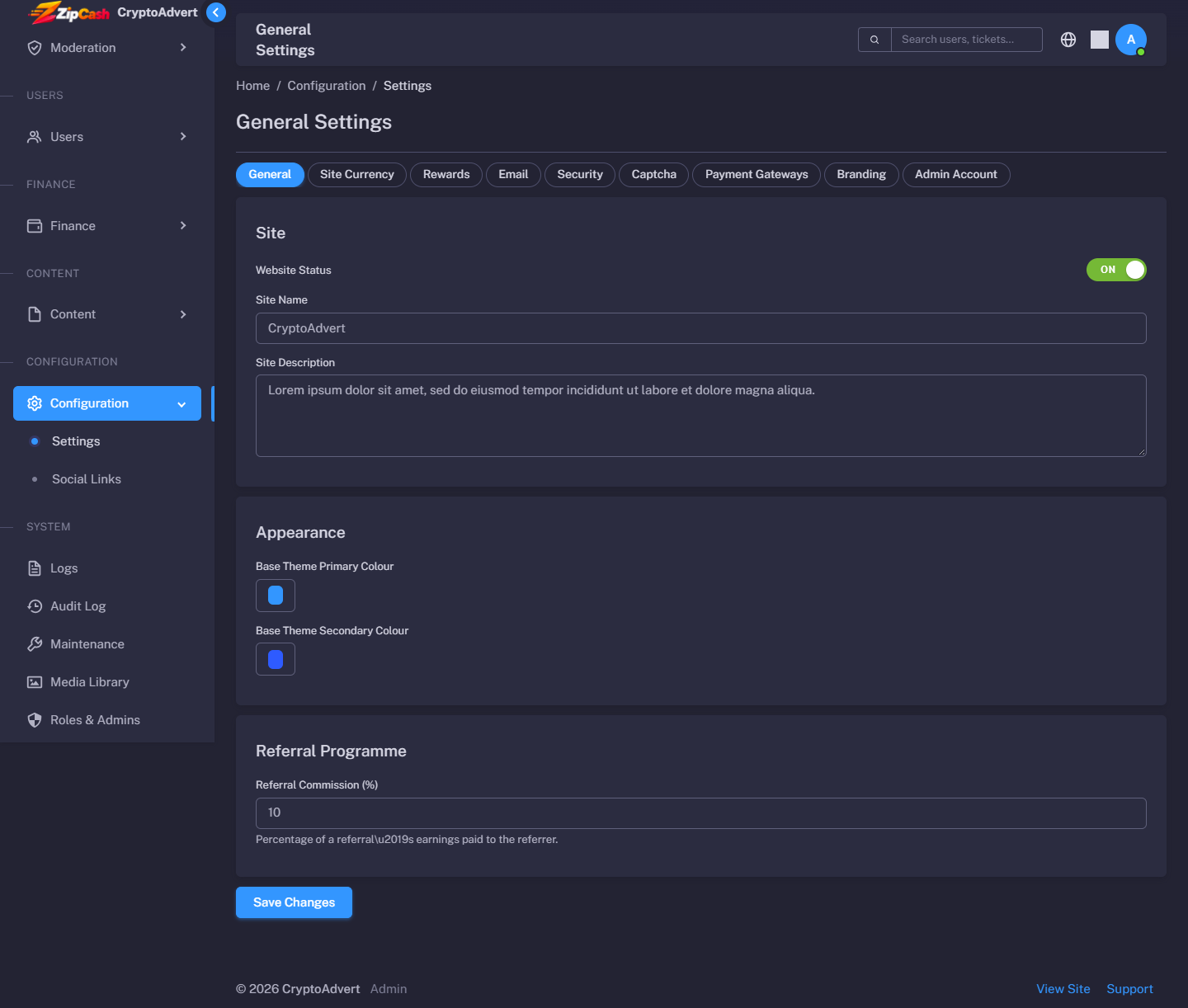The image size is (1188, 1008).
Task: Go to Home in the breadcrumb
Action: pos(252,86)
